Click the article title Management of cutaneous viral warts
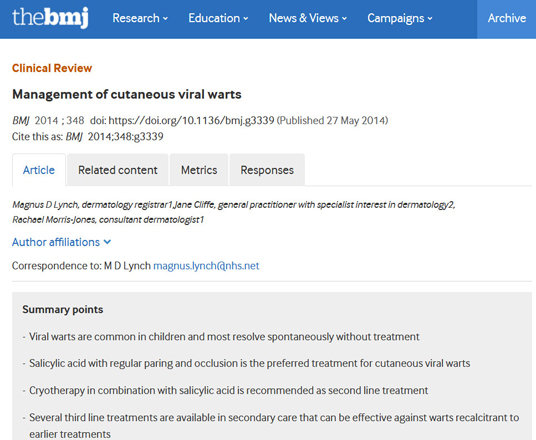 (127, 94)
